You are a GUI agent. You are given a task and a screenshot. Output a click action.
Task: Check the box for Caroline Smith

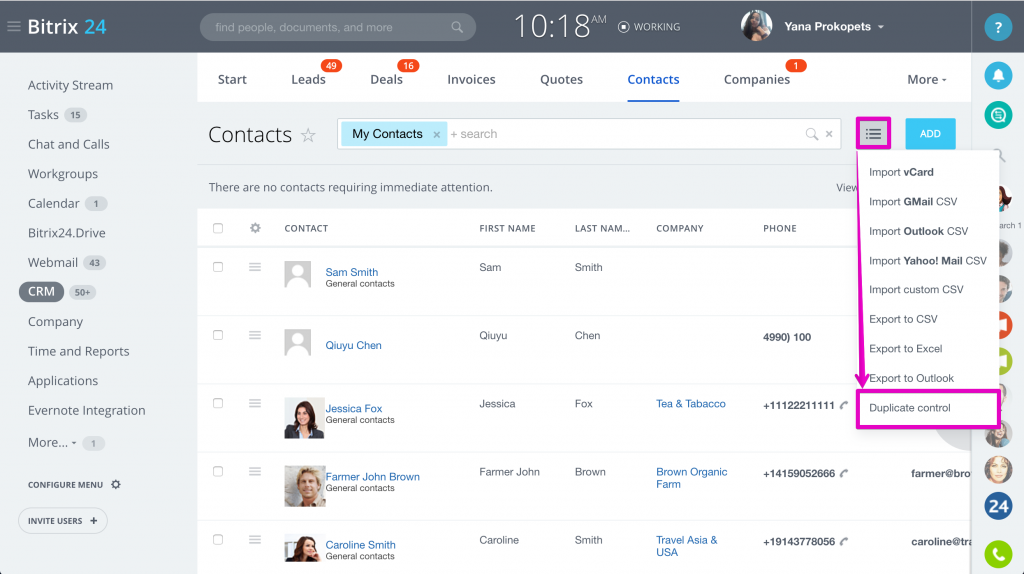click(x=218, y=539)
